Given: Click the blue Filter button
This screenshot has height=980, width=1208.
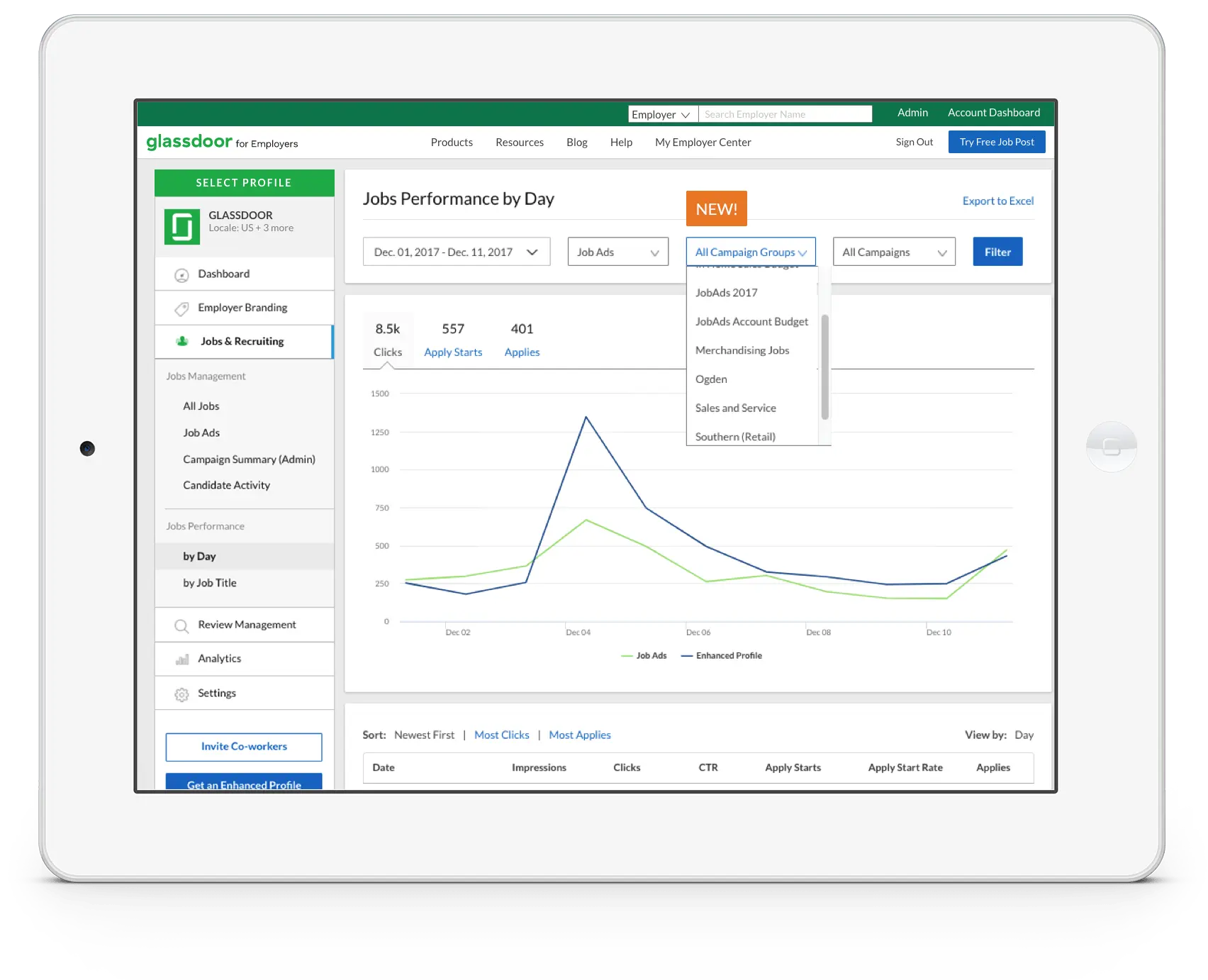Looking at the screenshot, I should (x=997, y=252).
